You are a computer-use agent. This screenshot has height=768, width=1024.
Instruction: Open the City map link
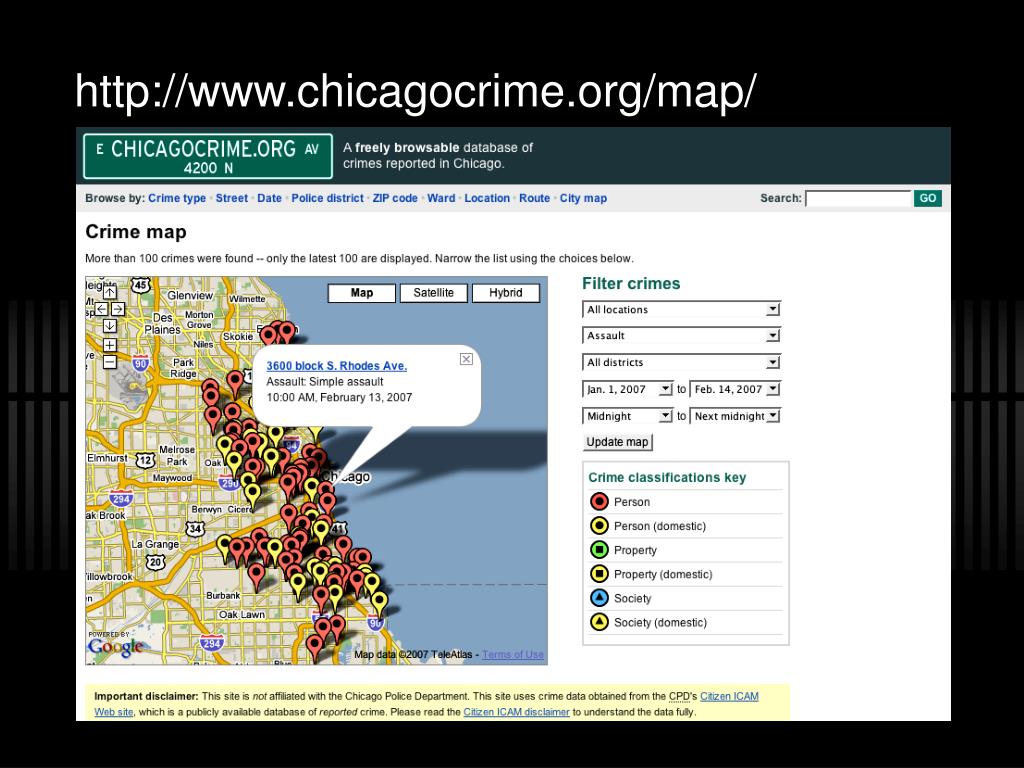583,198
